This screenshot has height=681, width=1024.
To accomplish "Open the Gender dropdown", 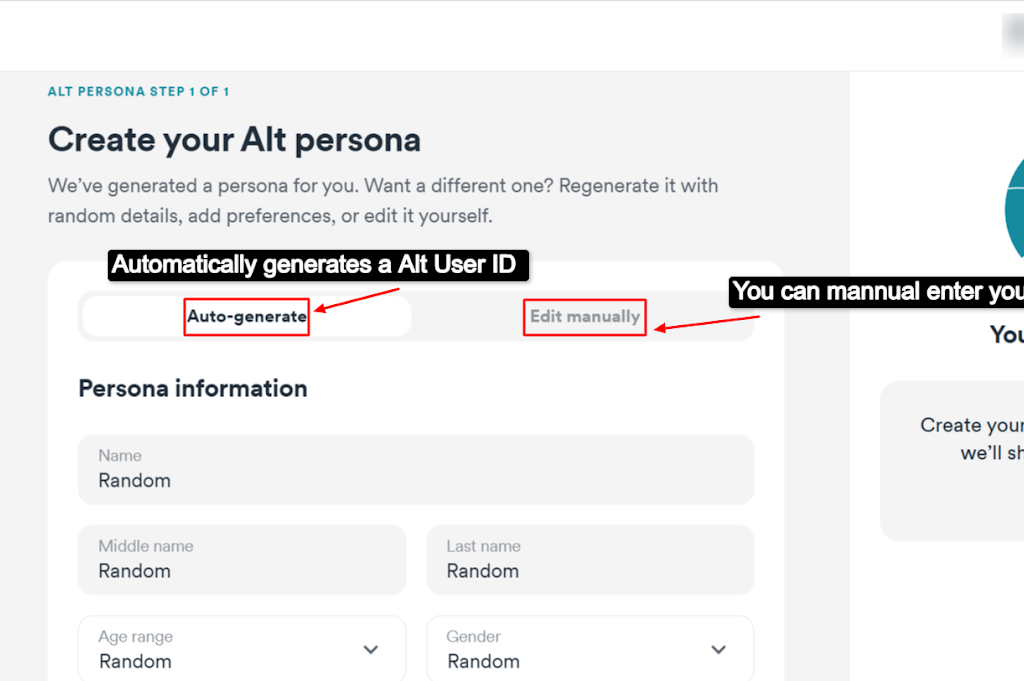I will point(590,649).
